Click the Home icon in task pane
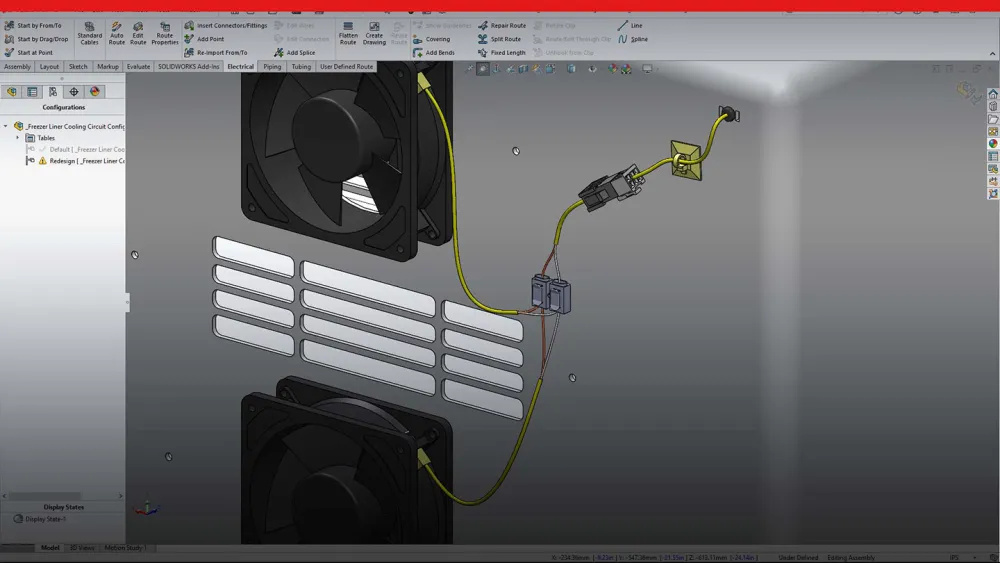 [992, 94]
